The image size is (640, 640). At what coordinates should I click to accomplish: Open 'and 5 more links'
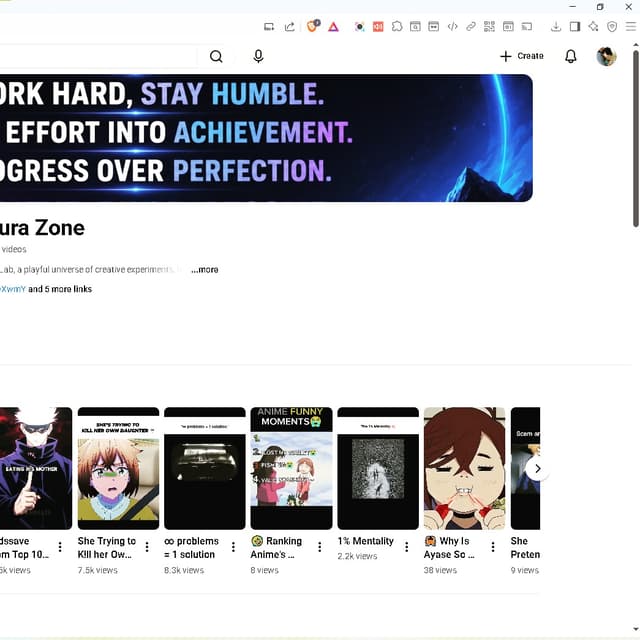point(60,289)
